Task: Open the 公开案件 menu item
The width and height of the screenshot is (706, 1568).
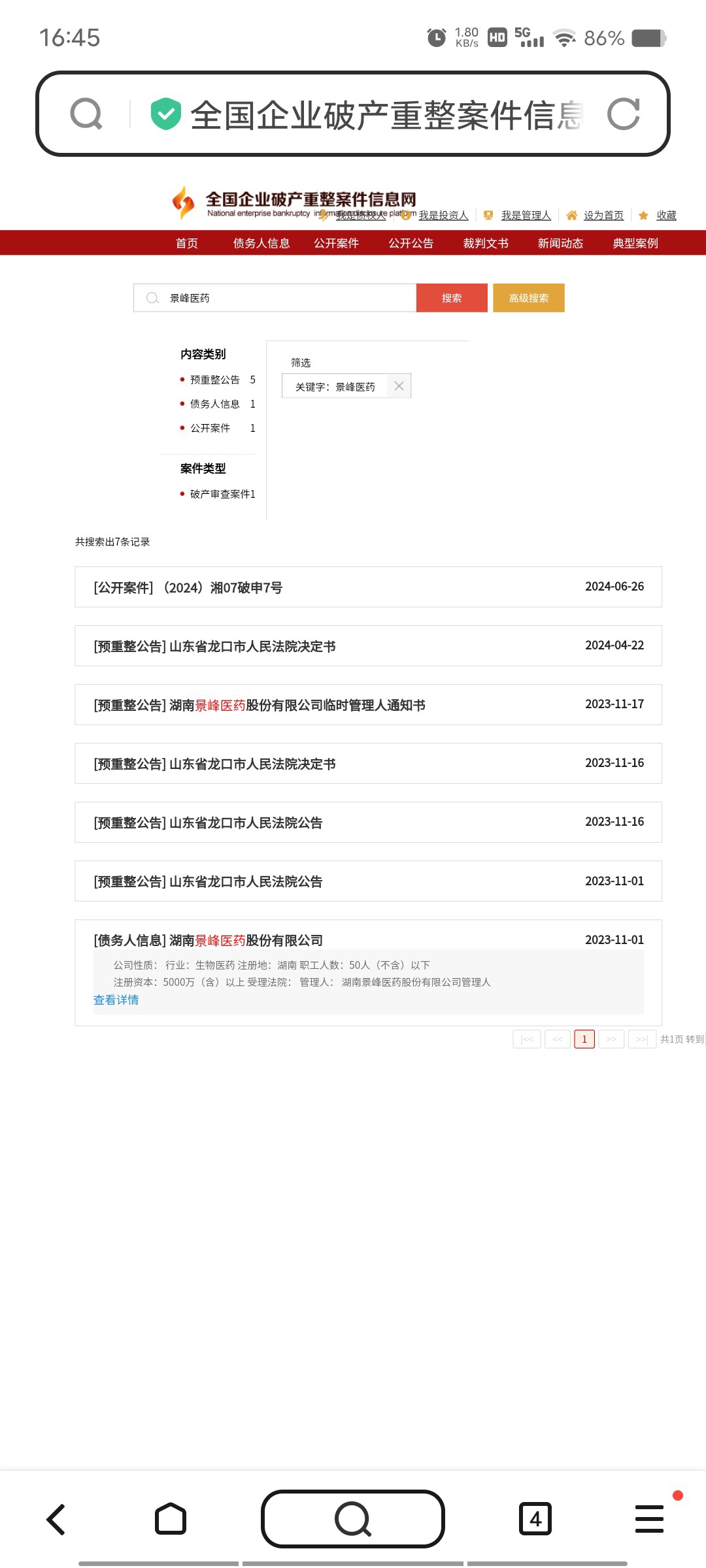Action: click(337, 243)
